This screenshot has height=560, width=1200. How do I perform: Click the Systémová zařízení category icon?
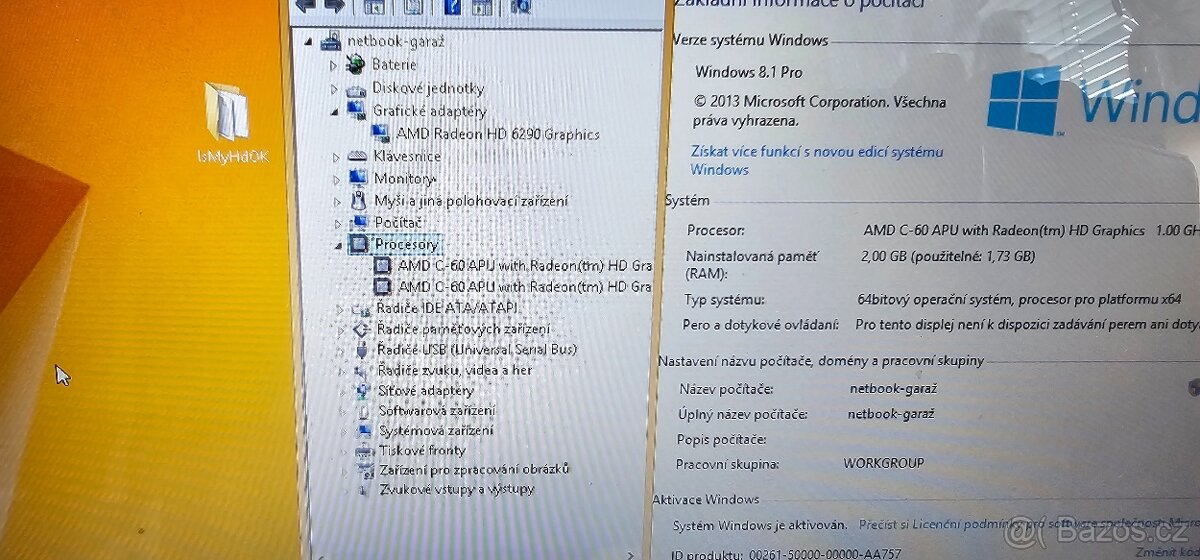(x=365, y=431)
